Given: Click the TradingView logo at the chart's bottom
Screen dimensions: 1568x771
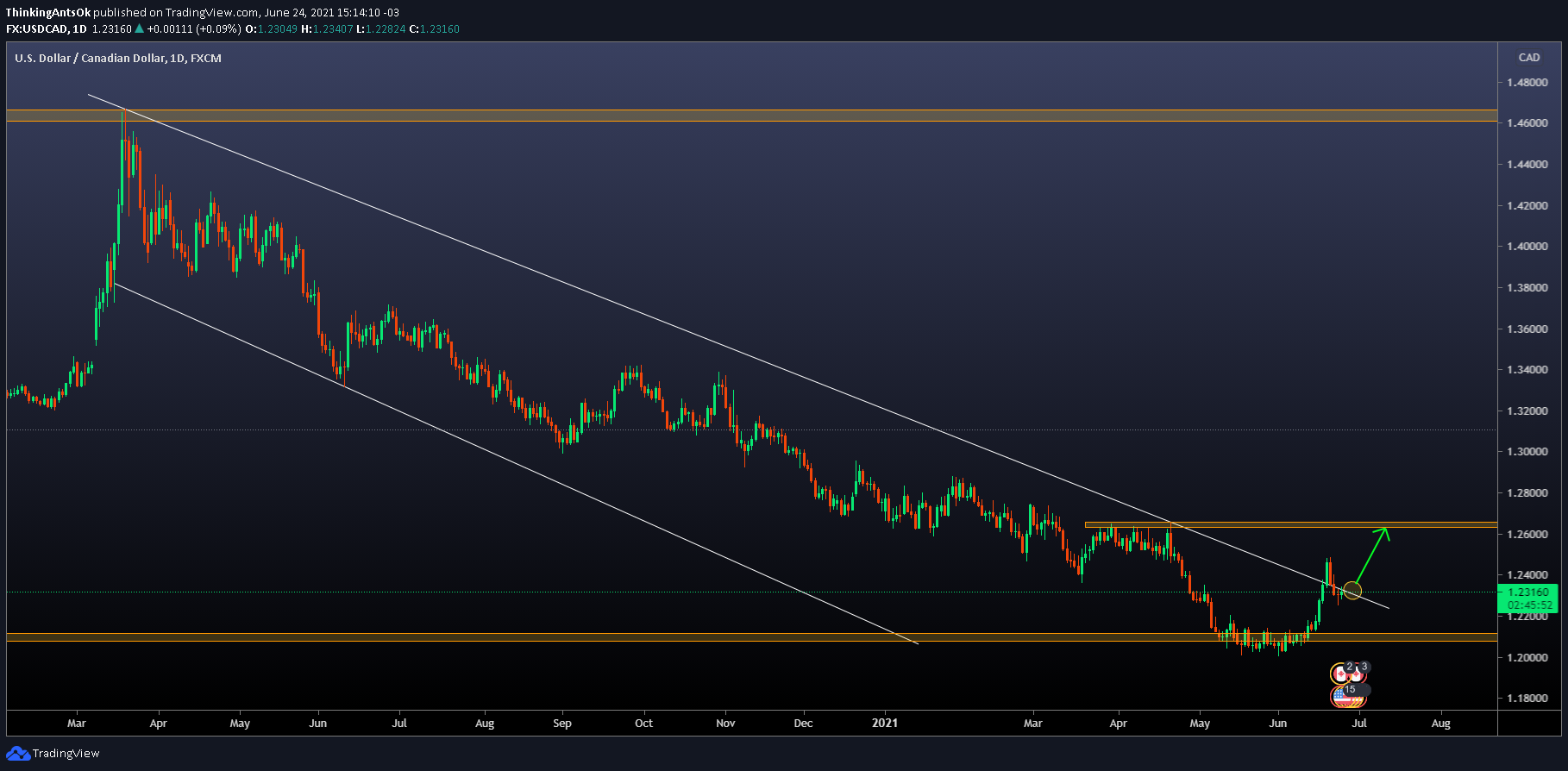Looking at the screenshot, I should pyautogui.click(x=53, y=753).
